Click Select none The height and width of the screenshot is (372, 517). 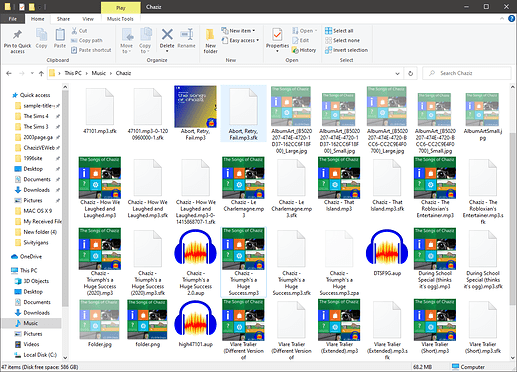(x=342, y=40)
